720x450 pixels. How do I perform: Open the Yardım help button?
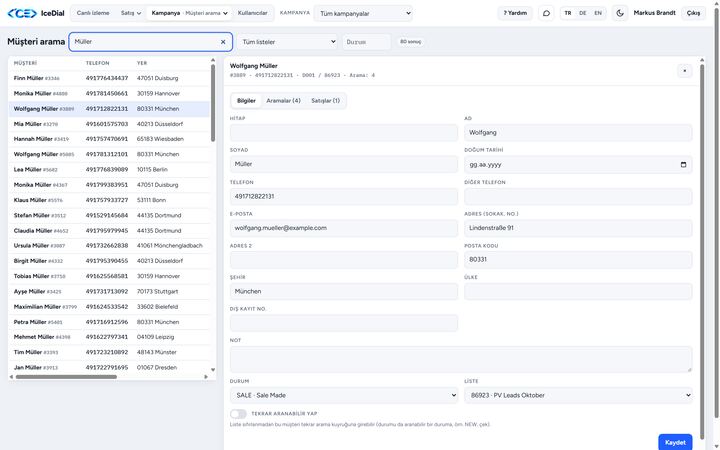515,13
